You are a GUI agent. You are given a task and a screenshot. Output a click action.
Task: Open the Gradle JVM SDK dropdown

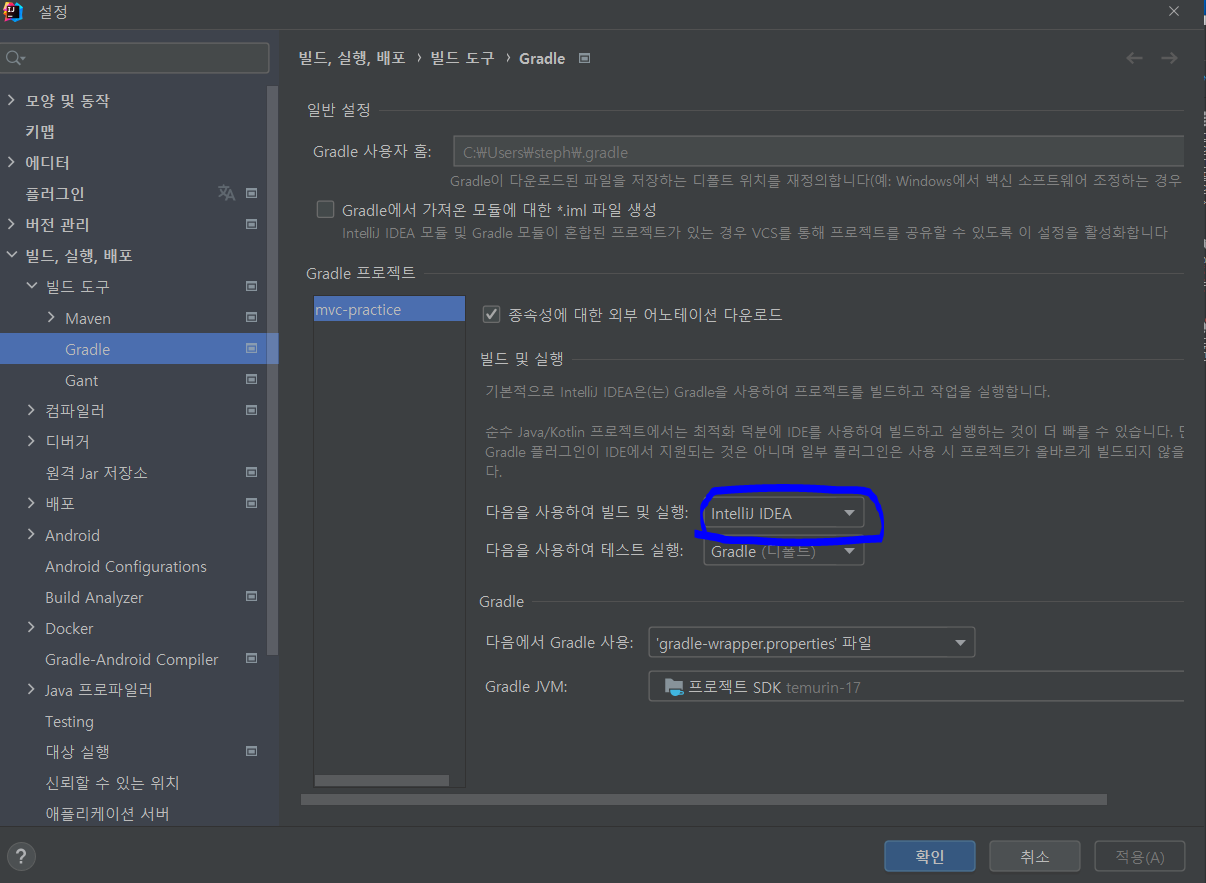click(x=916, y=687)
